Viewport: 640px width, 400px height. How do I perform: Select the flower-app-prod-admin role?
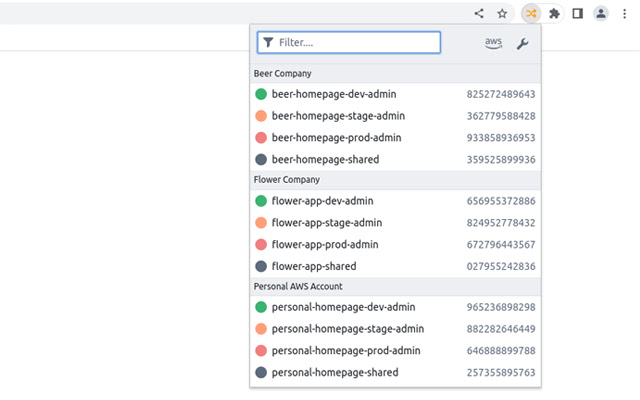point(396,244)
